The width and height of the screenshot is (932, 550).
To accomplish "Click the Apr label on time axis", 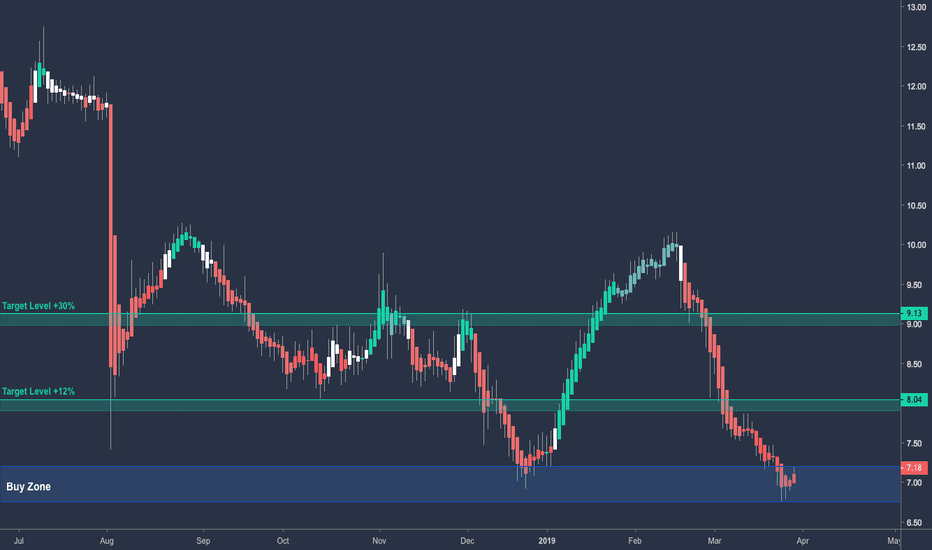I will [802, 541].
